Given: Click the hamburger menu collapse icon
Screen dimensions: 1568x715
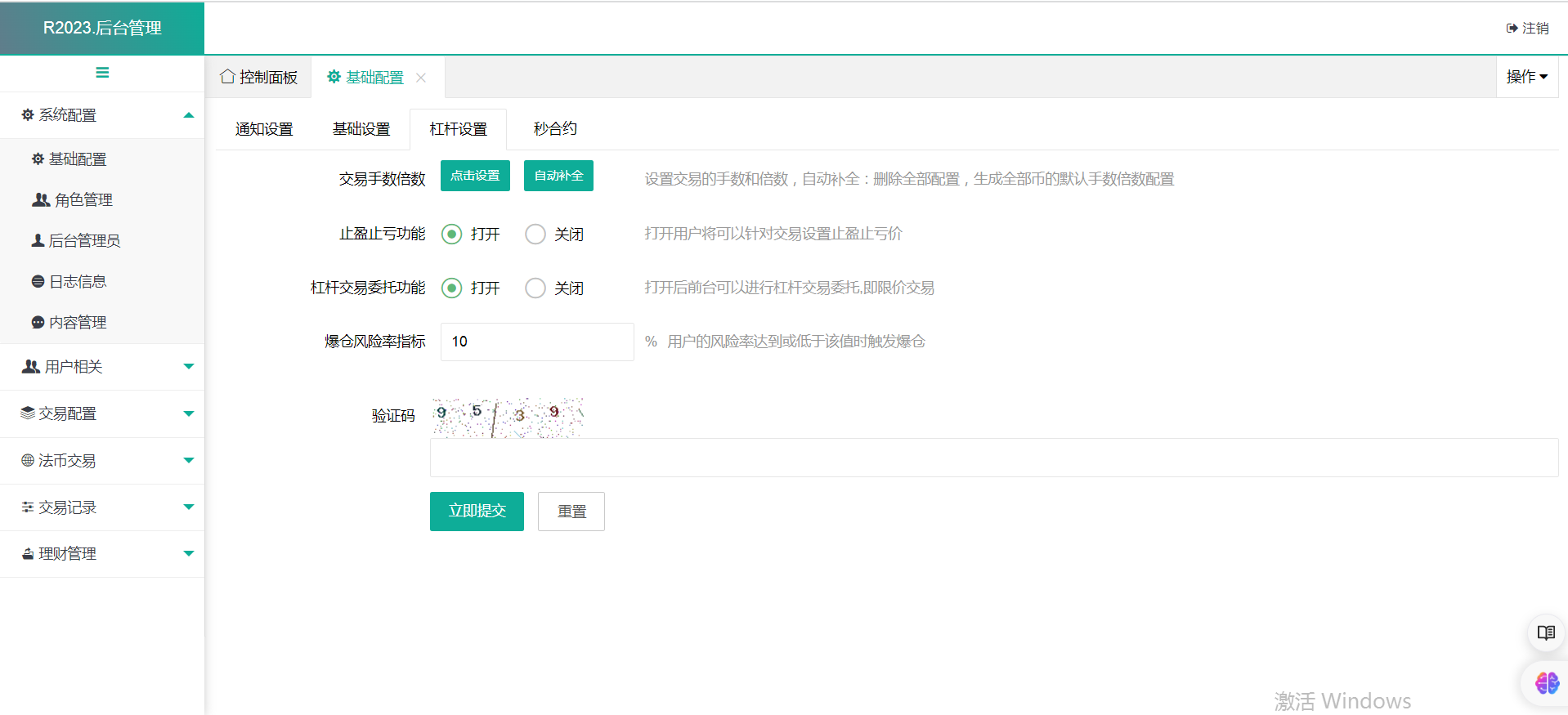Looking at the screenshot, I should 102,73.
